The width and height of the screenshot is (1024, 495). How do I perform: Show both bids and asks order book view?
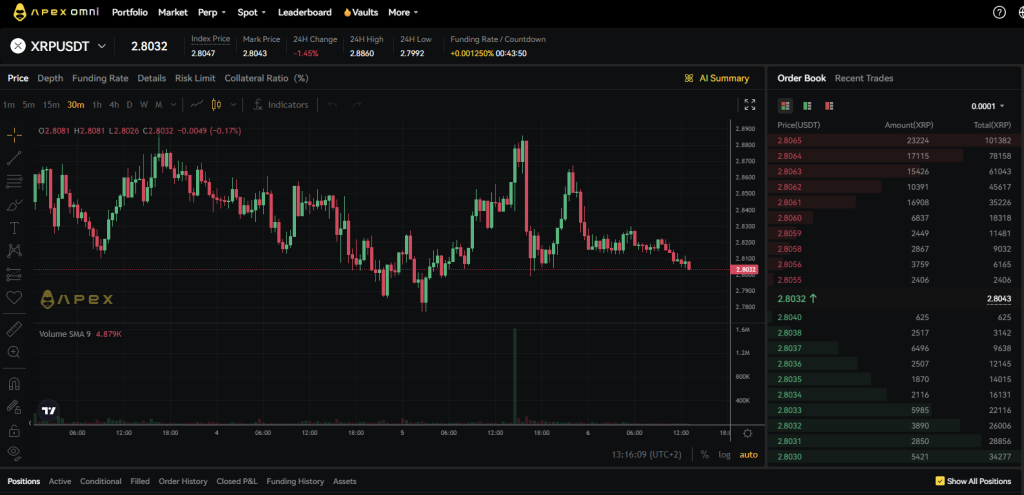click(x=786, y=106)
